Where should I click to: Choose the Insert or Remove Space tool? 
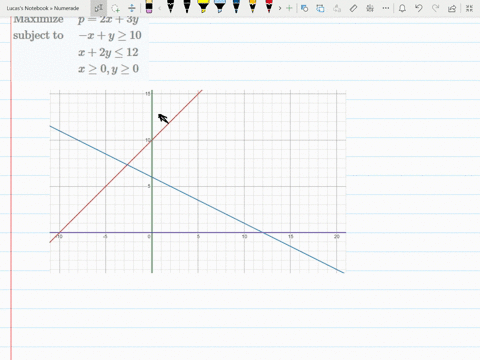(x=132, y=8)
